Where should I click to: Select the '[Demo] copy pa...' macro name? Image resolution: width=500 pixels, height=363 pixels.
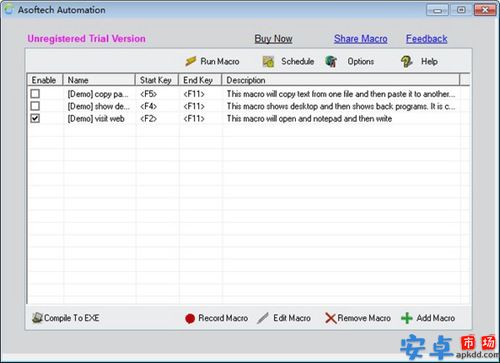tap(98, 94)
